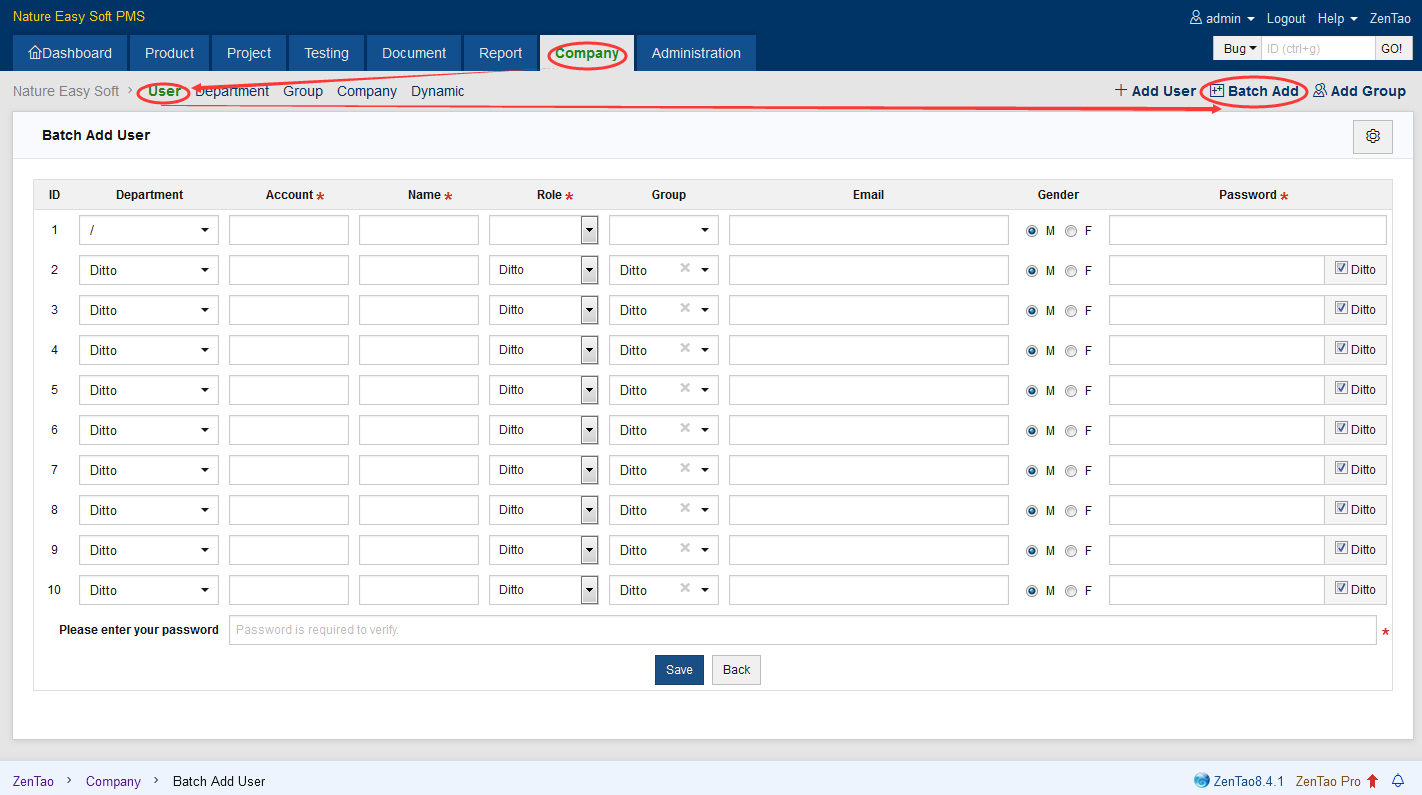Viewport: 1422px width, 795px height.
Task: Uncheck the Ditto password checkbox in row 2
Action: (1341, 268)
